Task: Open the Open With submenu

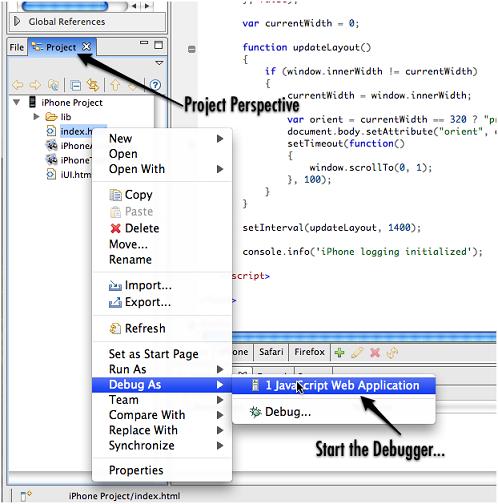Action: [162, 169]
